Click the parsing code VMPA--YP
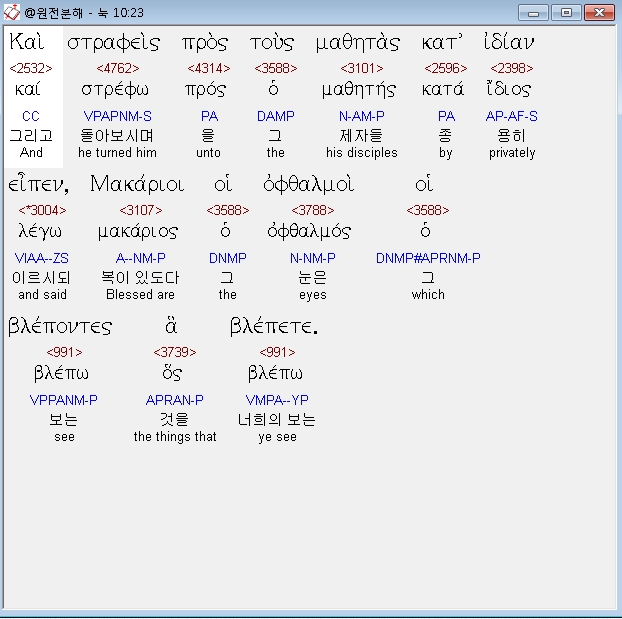This screenshot has width=622, height=619. click(277, 400)
